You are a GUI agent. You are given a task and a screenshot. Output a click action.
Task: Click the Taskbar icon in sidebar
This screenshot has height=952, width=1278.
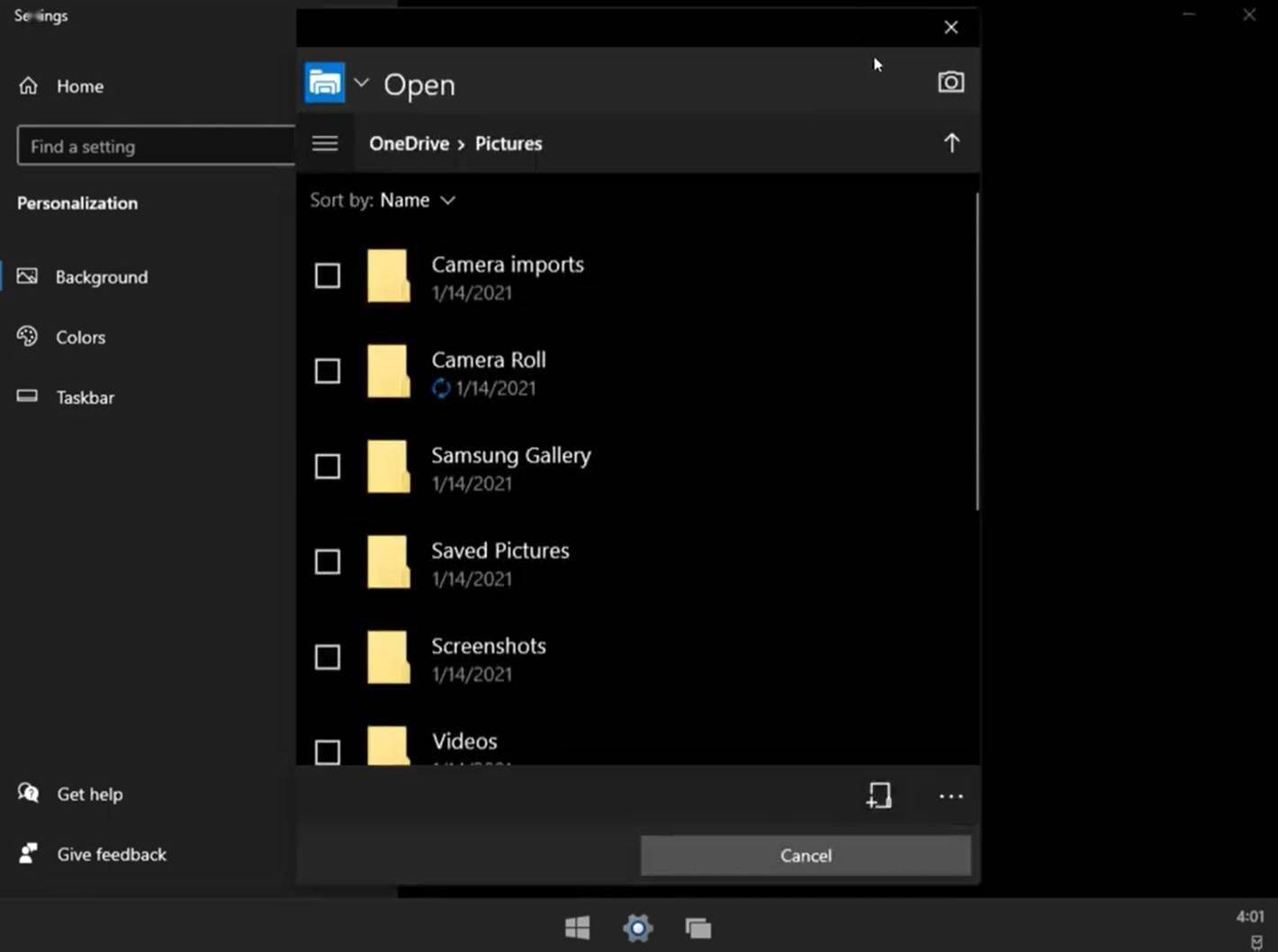click(x=28, y=396)
